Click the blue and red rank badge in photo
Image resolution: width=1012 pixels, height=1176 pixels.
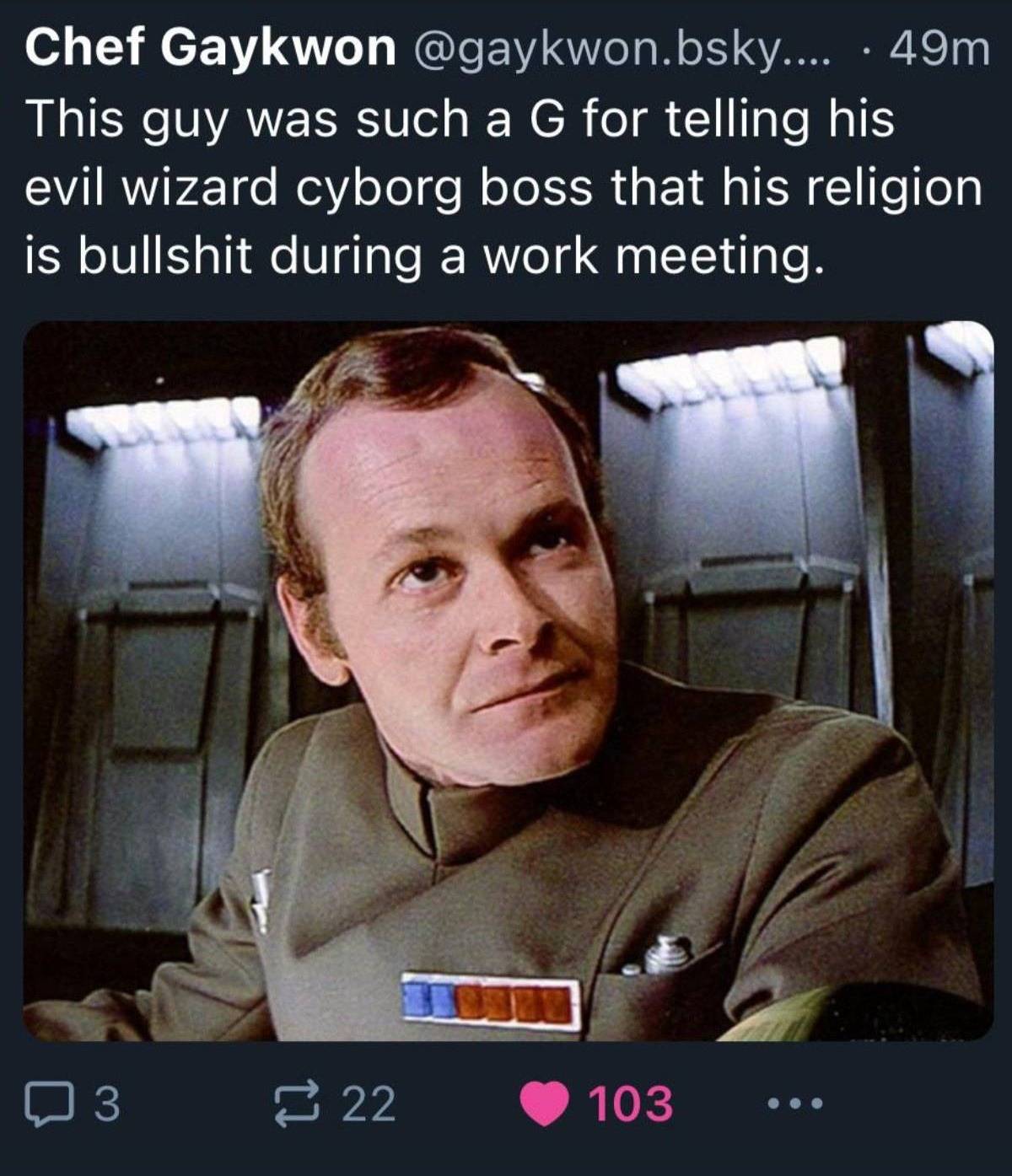[492, 1004]
